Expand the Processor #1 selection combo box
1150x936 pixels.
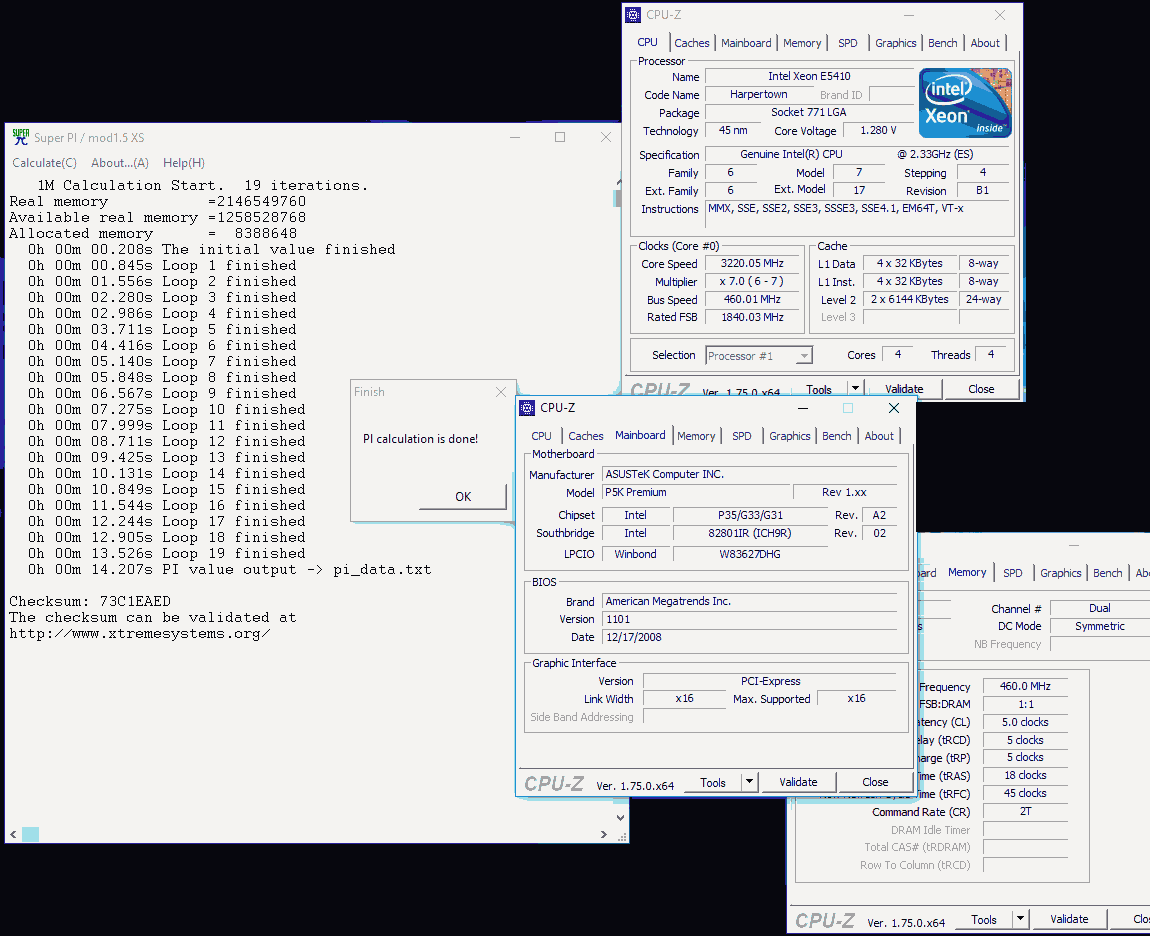pos(759,356)
